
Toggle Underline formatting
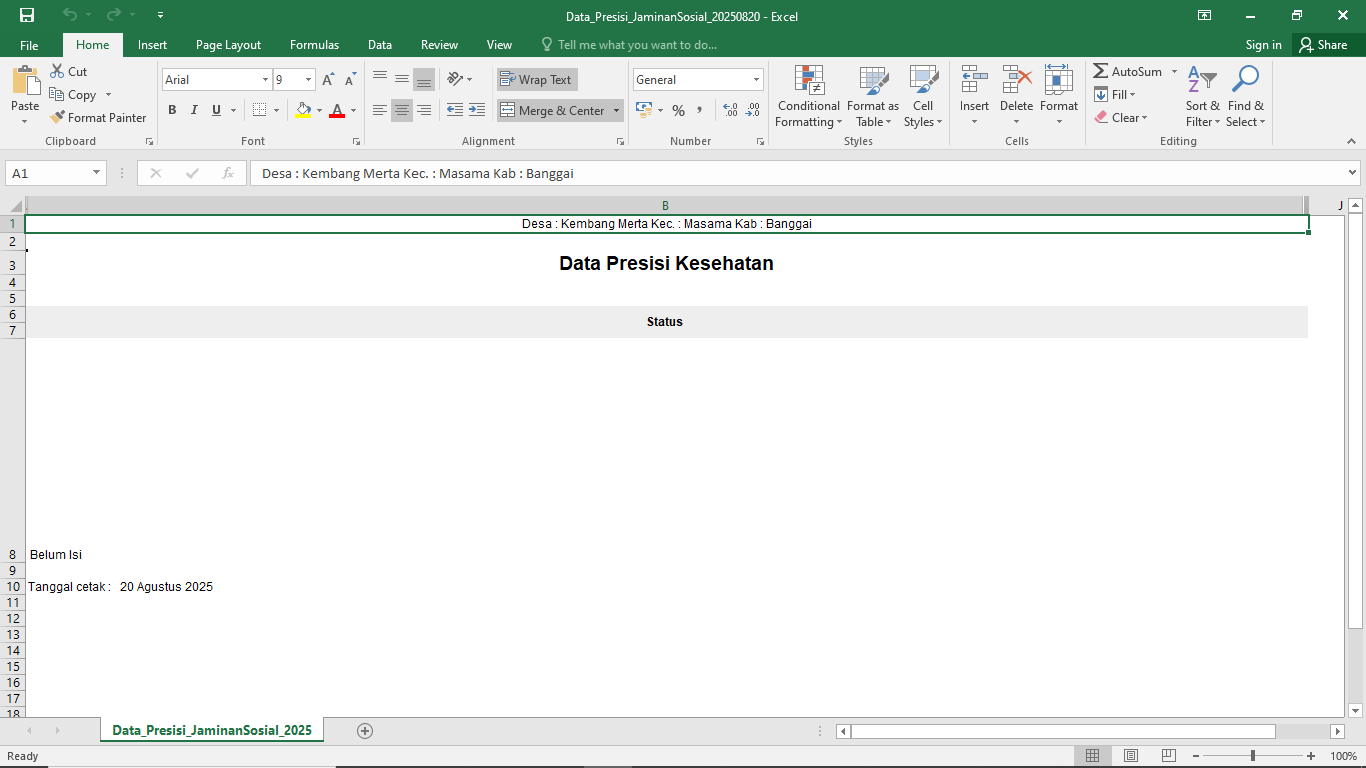pyautogui.click(x=216, y=110)
